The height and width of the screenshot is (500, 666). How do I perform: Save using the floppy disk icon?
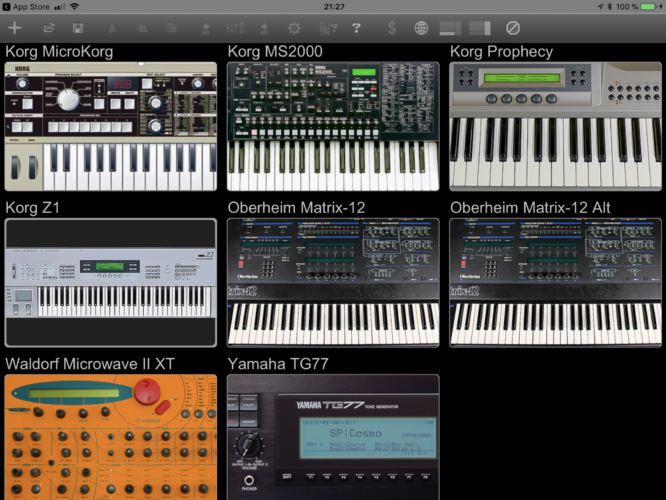78,28
